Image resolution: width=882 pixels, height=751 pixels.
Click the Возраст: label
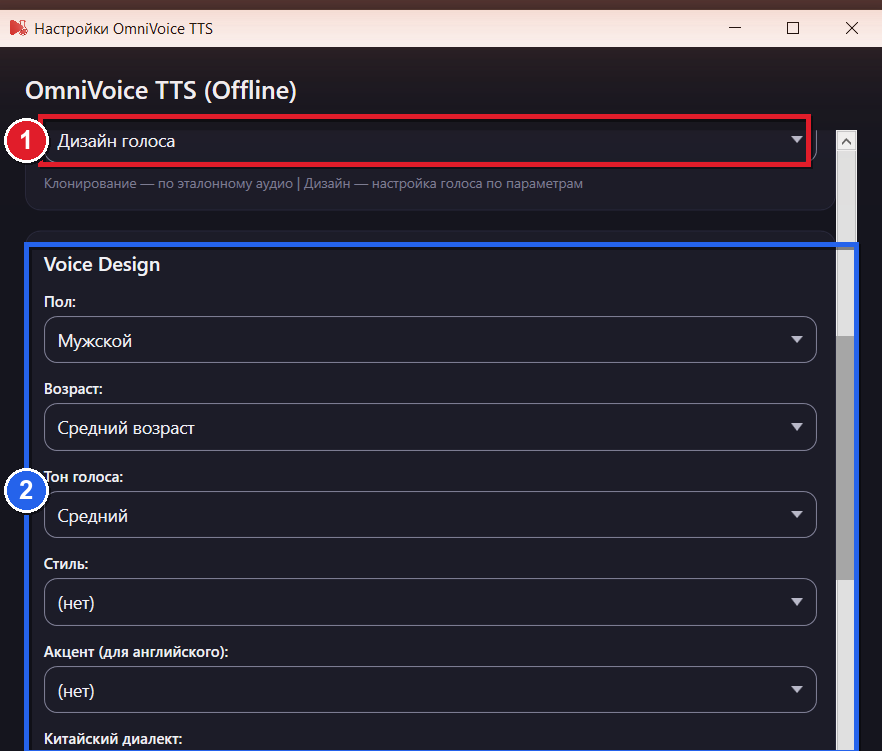pos(73,389)
